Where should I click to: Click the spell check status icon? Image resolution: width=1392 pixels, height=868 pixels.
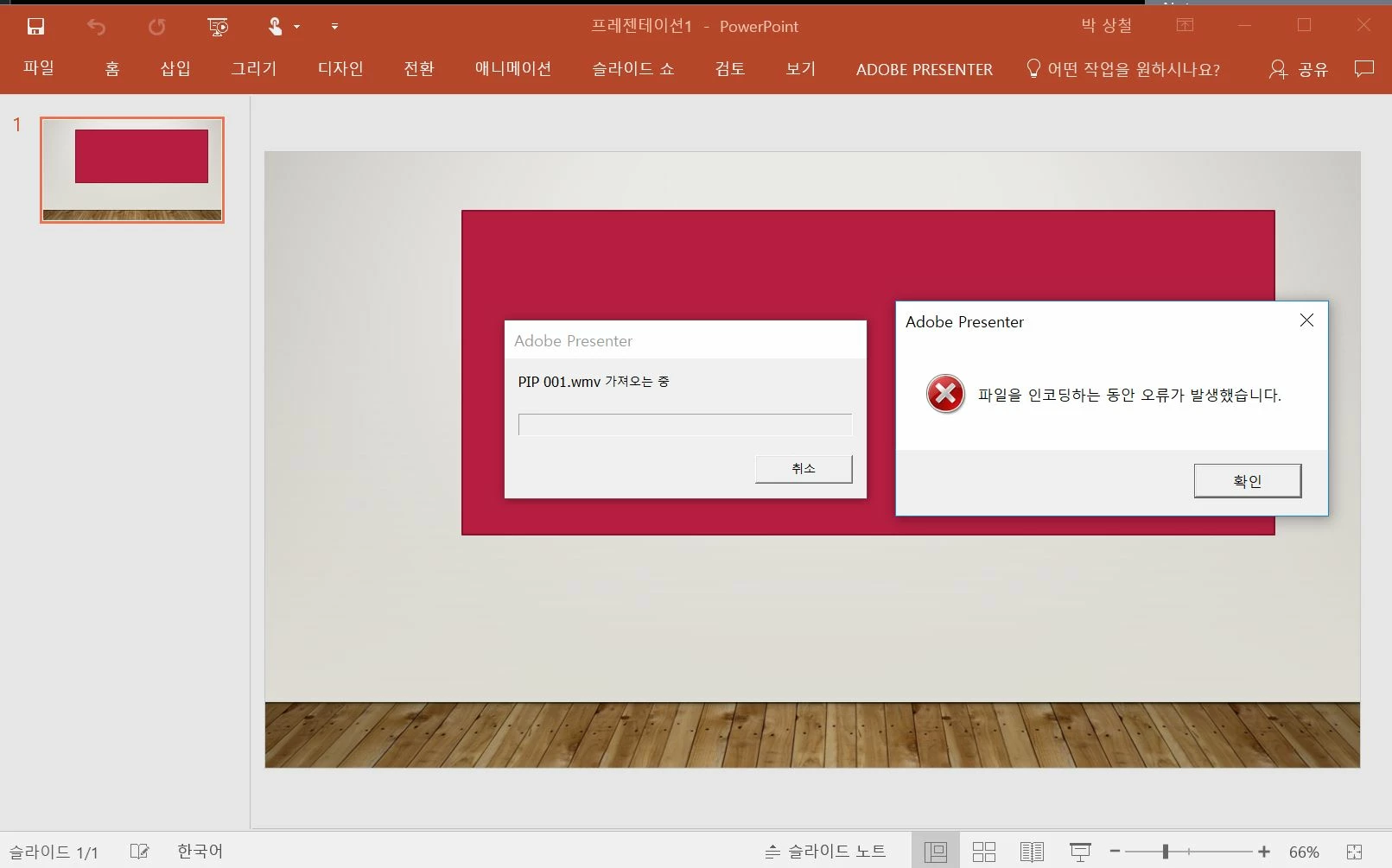point(139,852)
